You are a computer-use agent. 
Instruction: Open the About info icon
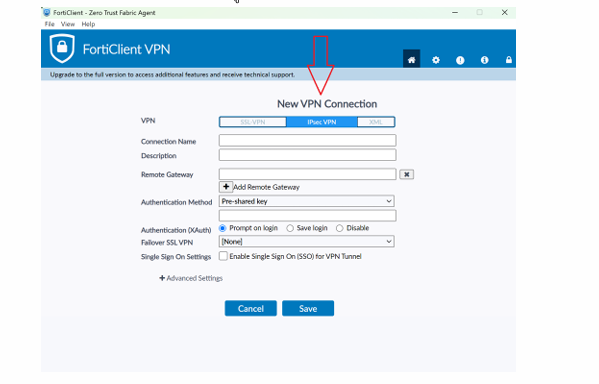(x=484, y=60)
